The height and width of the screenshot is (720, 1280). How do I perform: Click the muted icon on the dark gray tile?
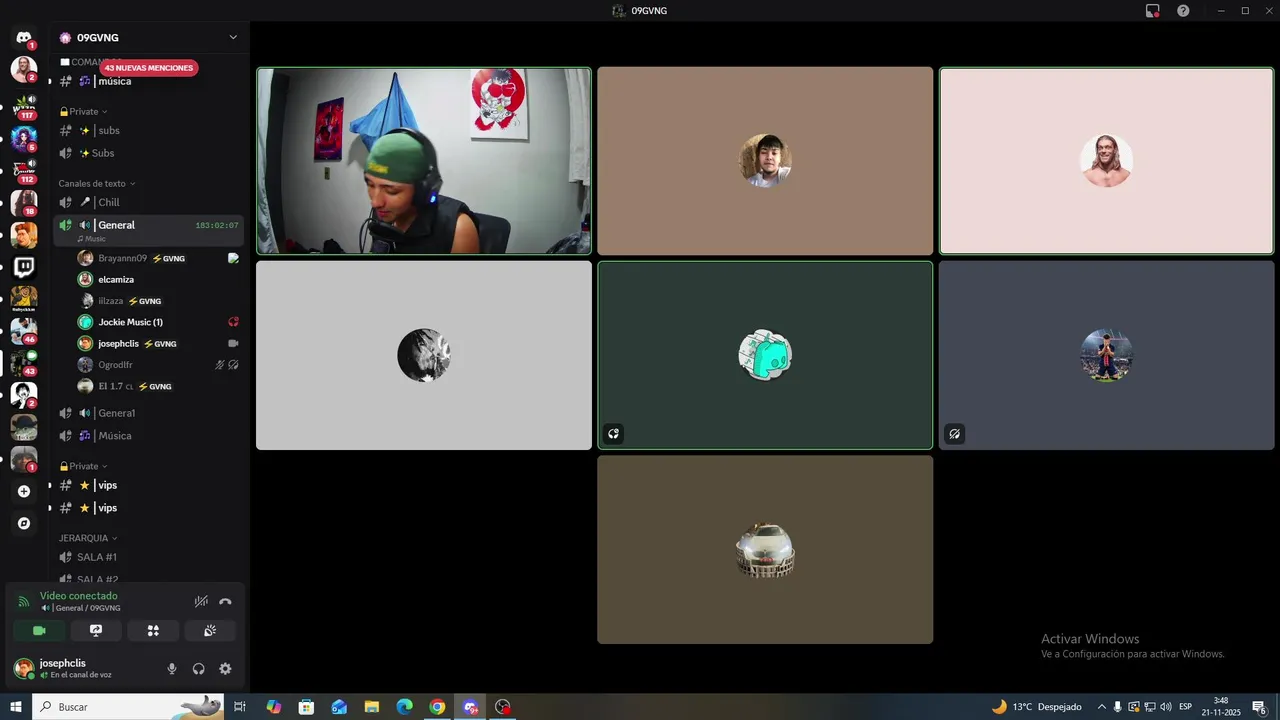point(955,434)
